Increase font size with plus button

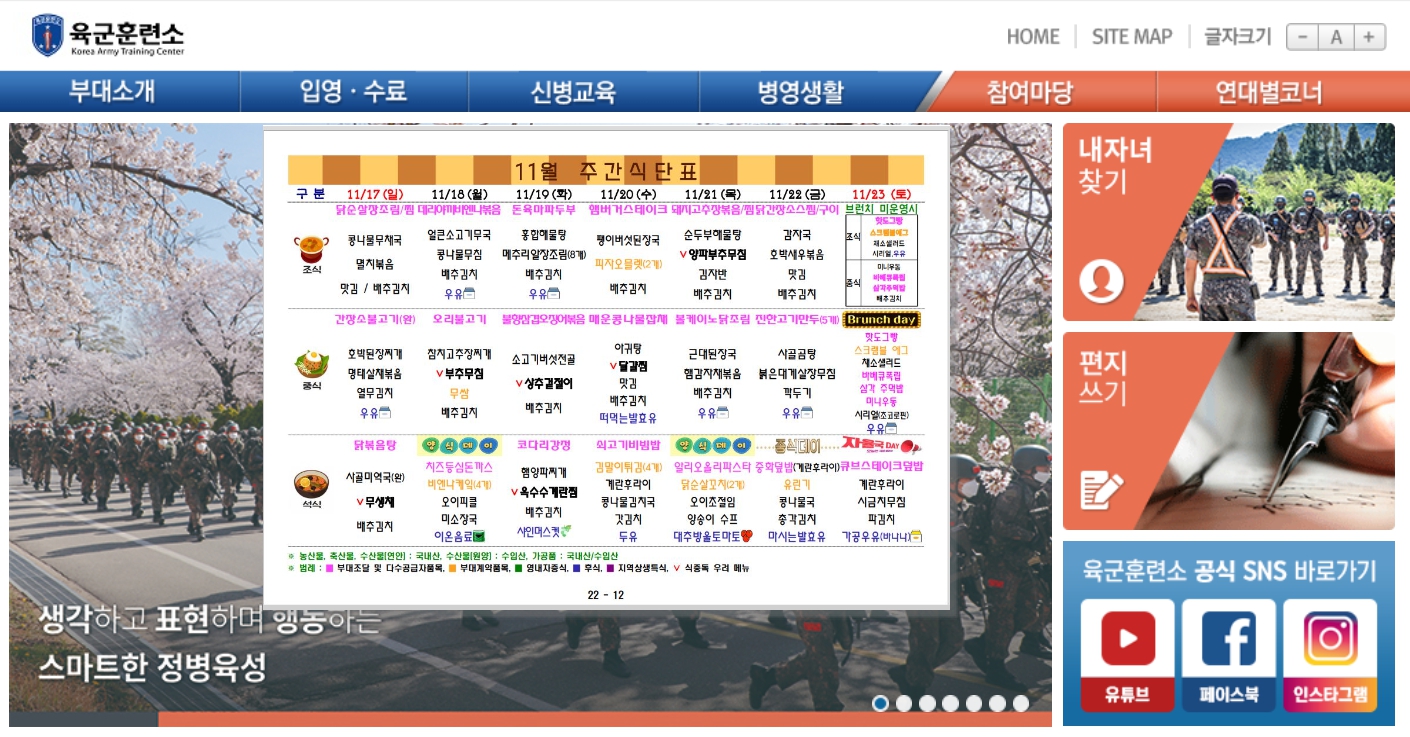(x=1369, y=37)
